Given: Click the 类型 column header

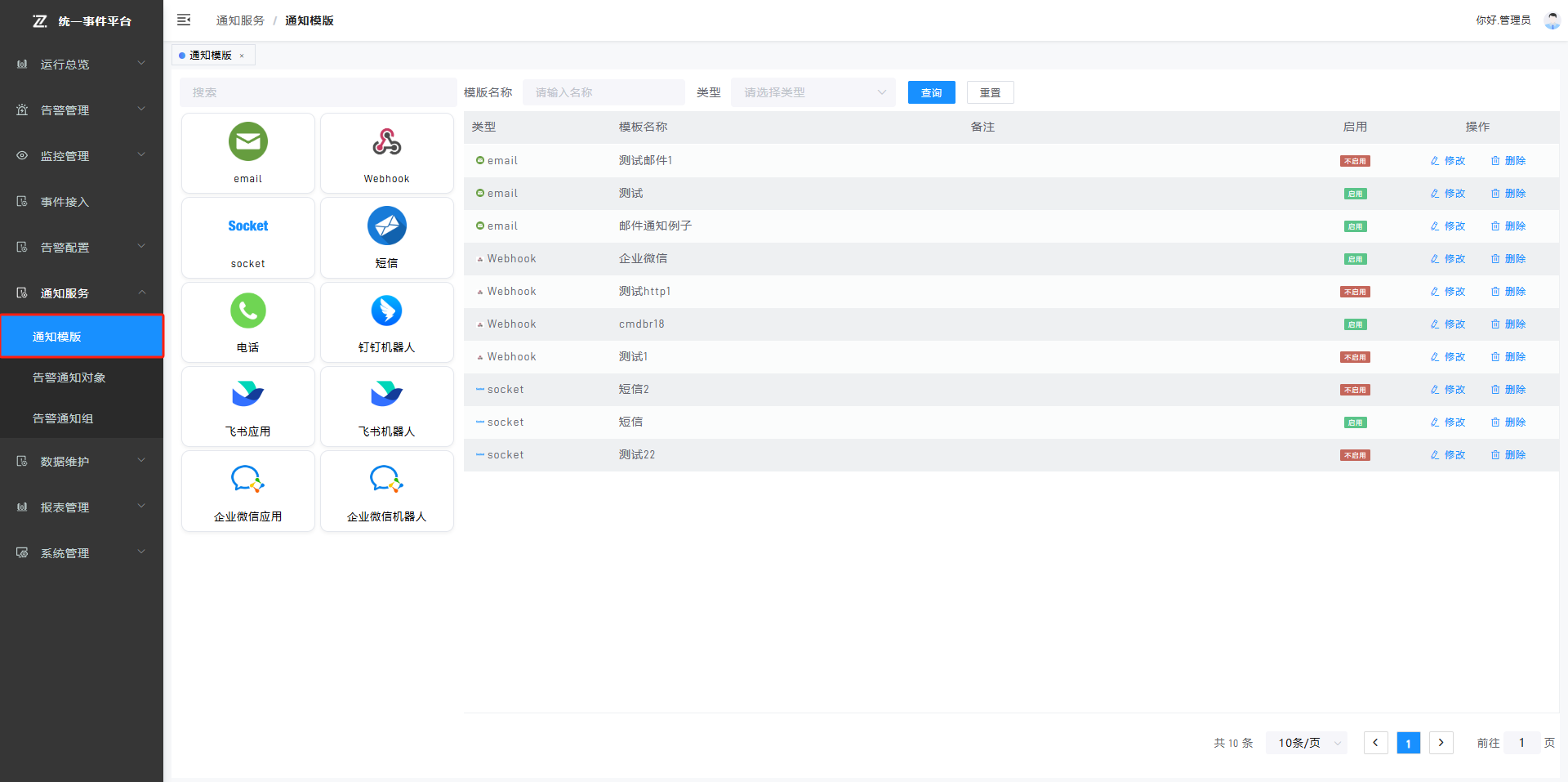Looking at the screenshot, I should [x=483, y=127].
